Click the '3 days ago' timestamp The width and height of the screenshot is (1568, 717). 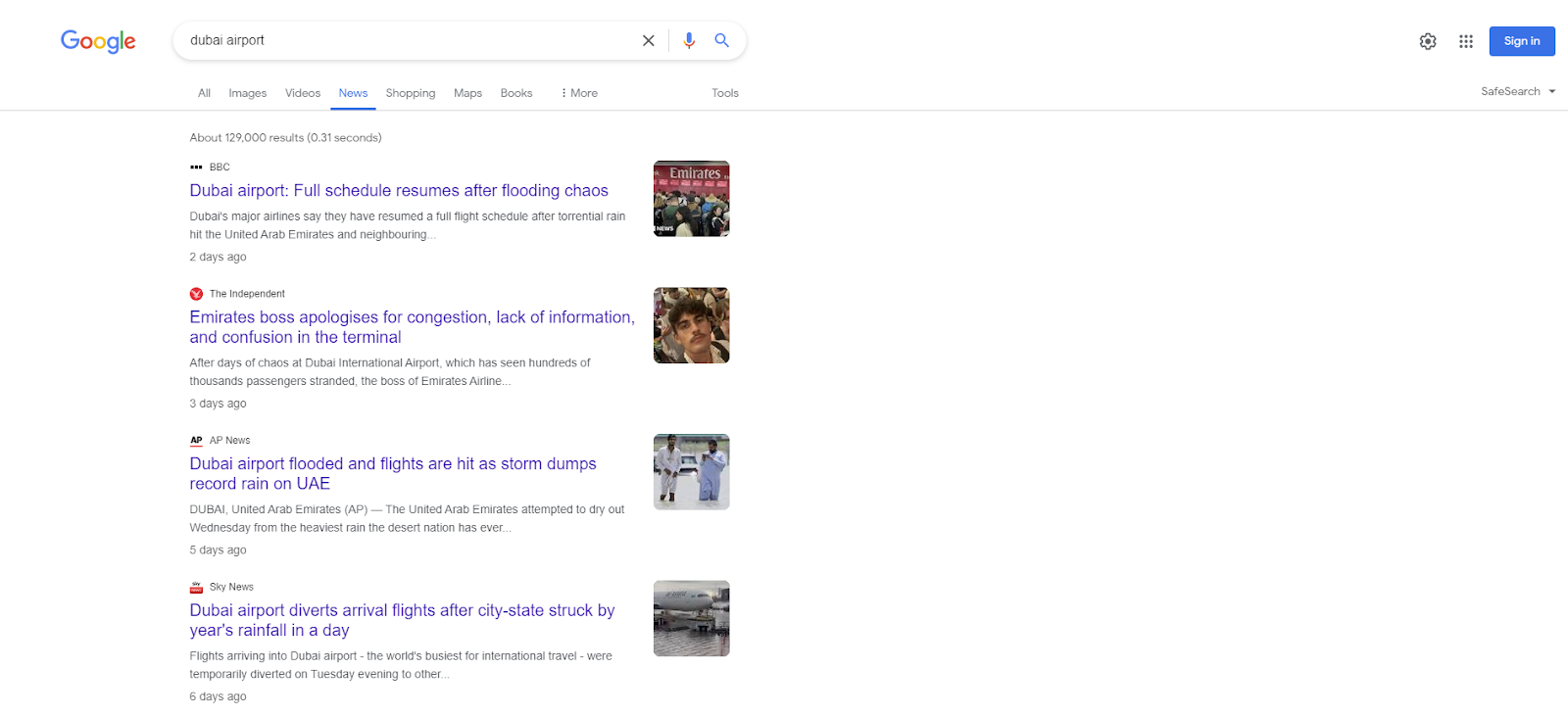pyautogui.click(x=218, y=404)
